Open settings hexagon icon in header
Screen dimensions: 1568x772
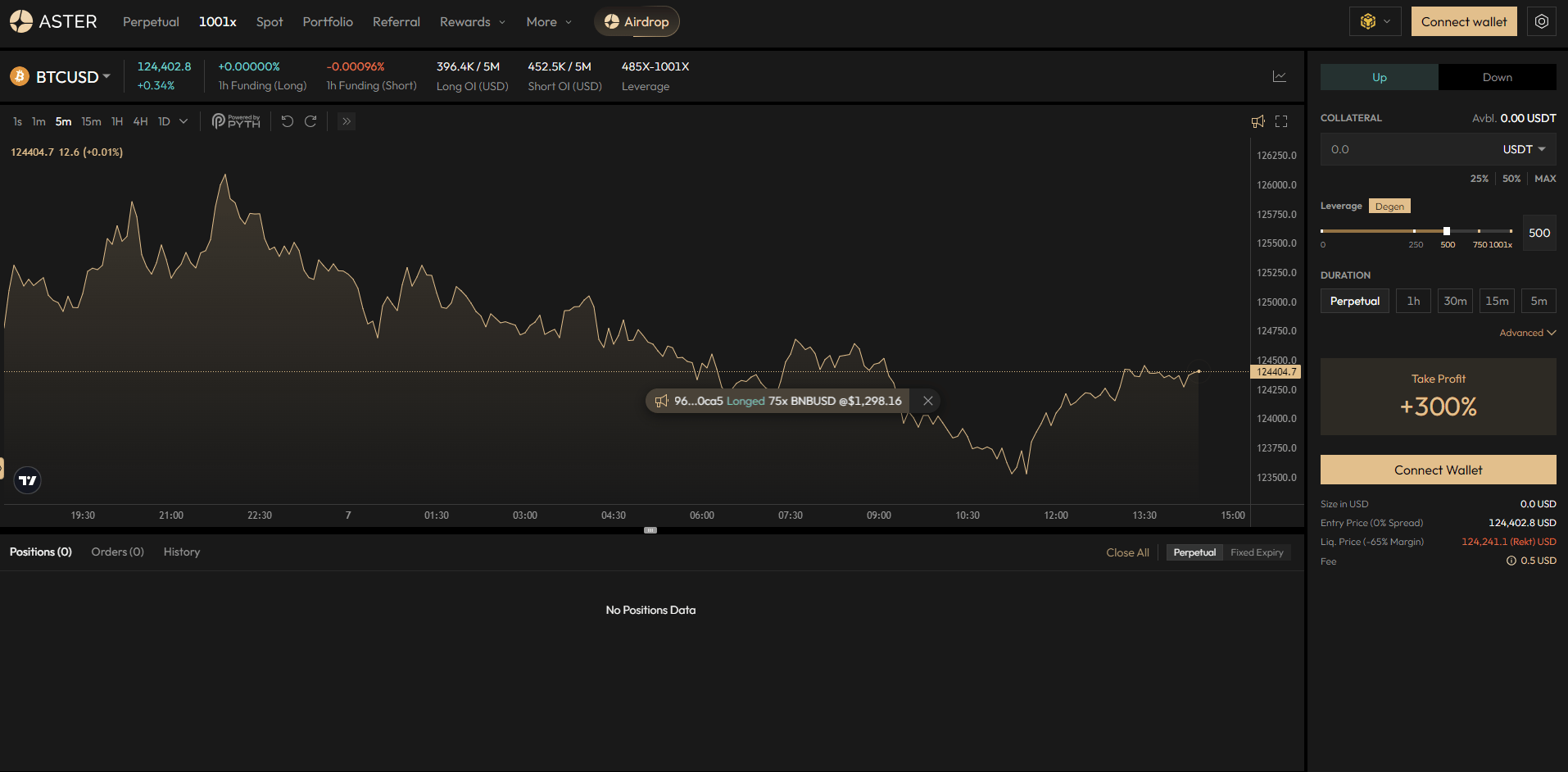1541,21
